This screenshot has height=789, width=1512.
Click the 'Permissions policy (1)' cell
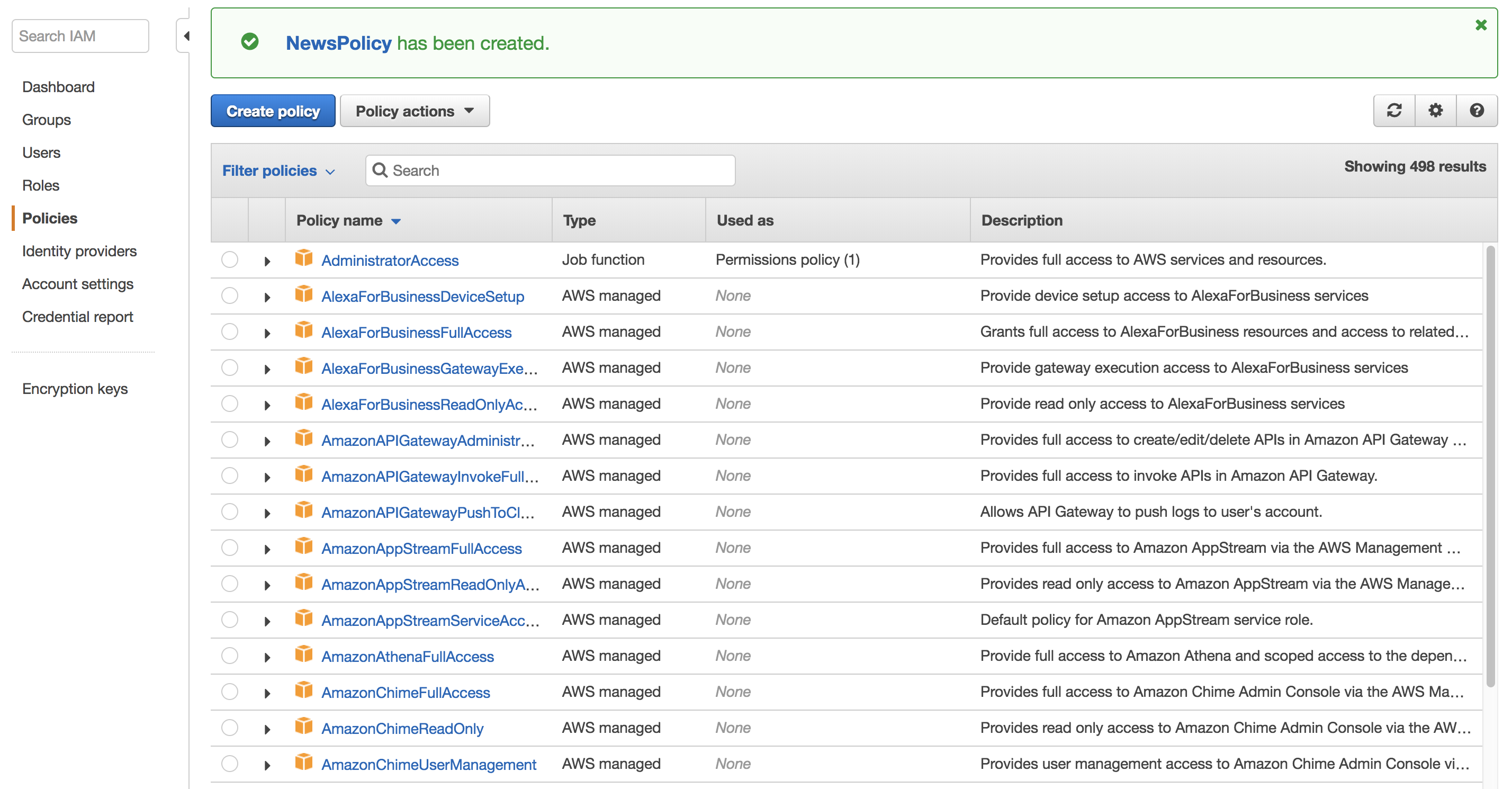click(787, 259)
